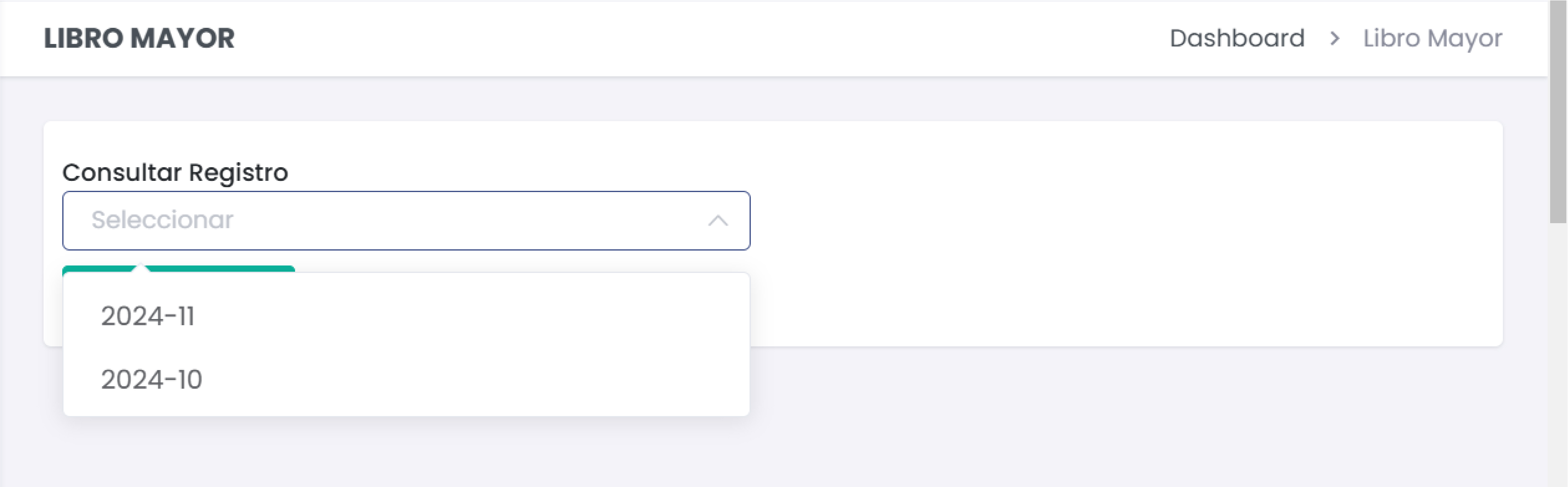Choose 2024-10 from the dropdown list
Viewport: 1568px width, 487px height.
[151, 380]
